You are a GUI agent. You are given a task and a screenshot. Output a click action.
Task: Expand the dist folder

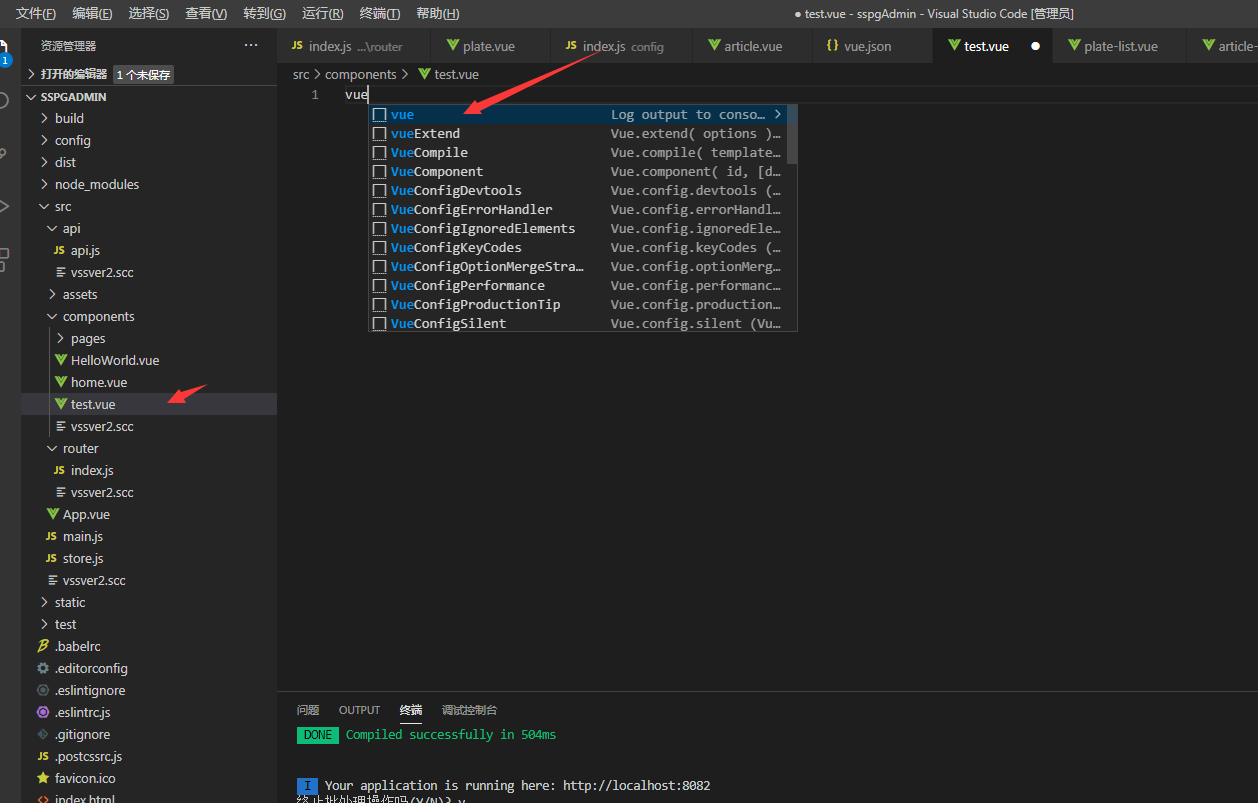[44, 162]
